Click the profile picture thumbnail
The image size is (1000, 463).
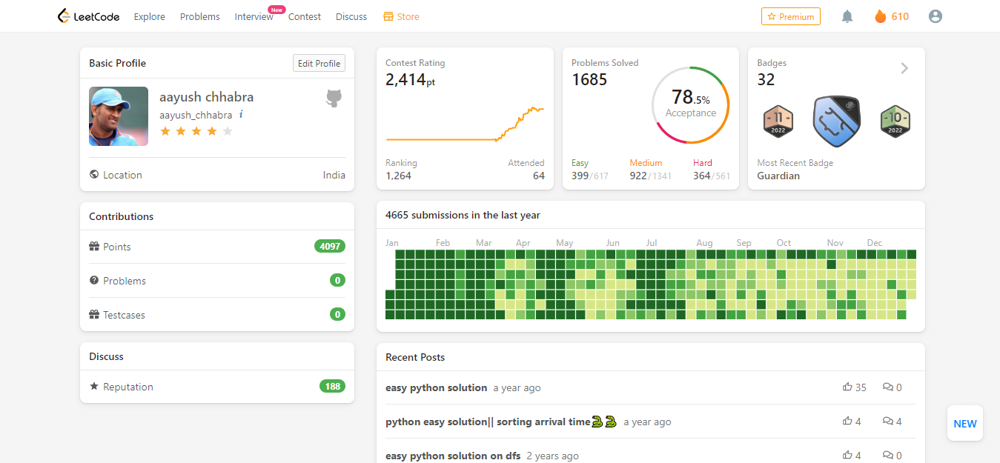119,116
